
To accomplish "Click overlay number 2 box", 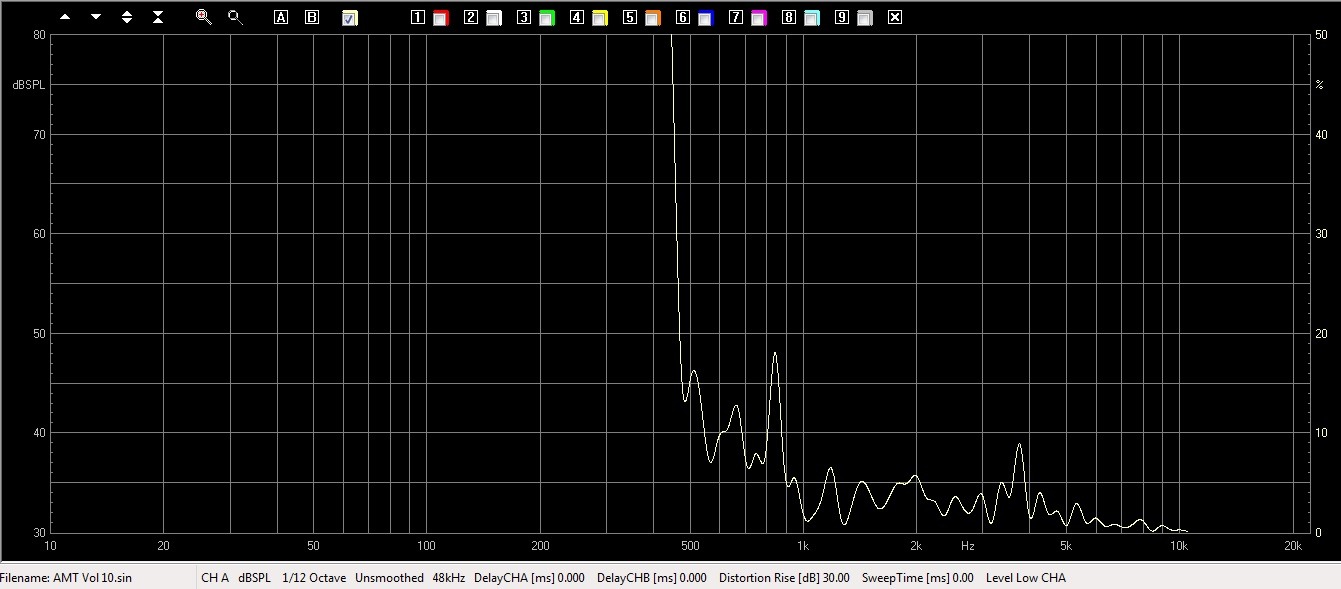I will (471, 17).
